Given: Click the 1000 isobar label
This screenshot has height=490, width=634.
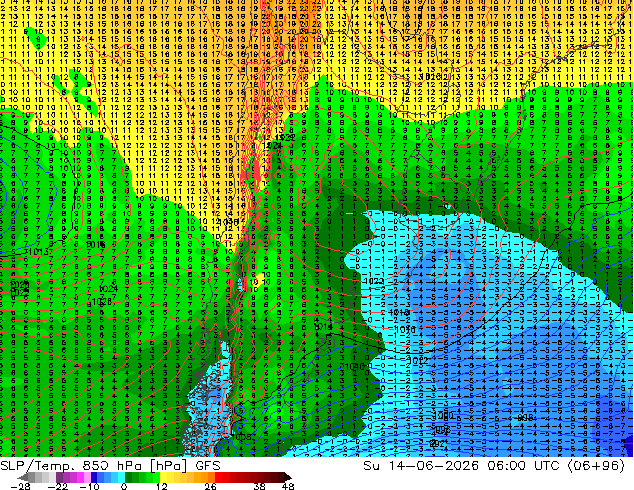Looking at the screenshot, I should click(443, 416).
